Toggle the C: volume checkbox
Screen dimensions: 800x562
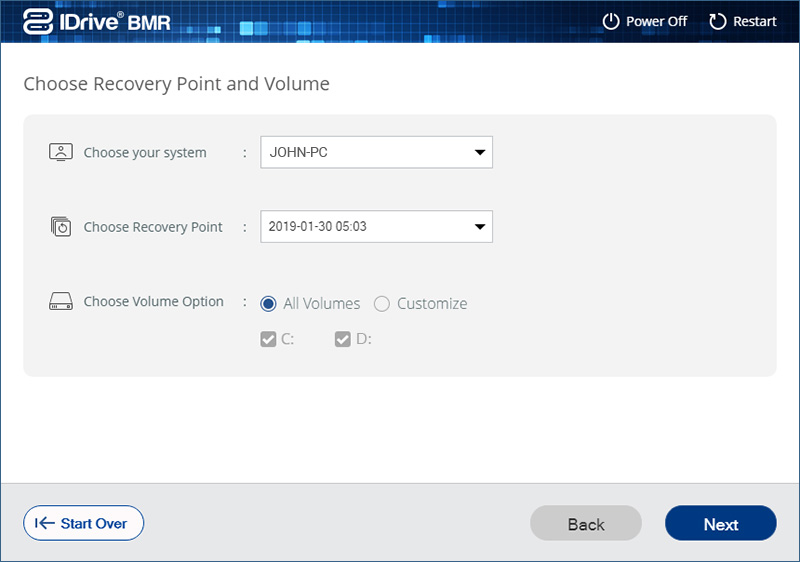(268, 339)
